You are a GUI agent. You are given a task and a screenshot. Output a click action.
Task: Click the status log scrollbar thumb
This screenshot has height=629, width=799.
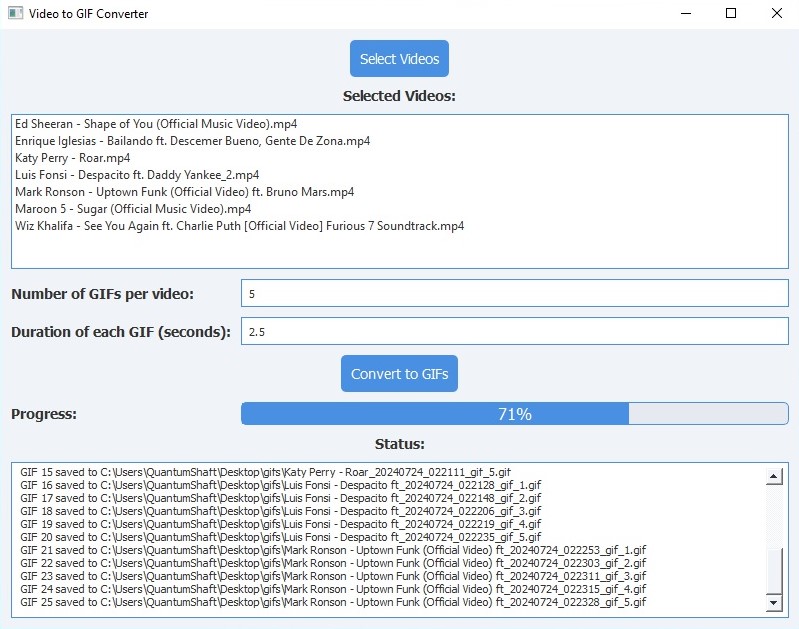[x=774, y=571]
